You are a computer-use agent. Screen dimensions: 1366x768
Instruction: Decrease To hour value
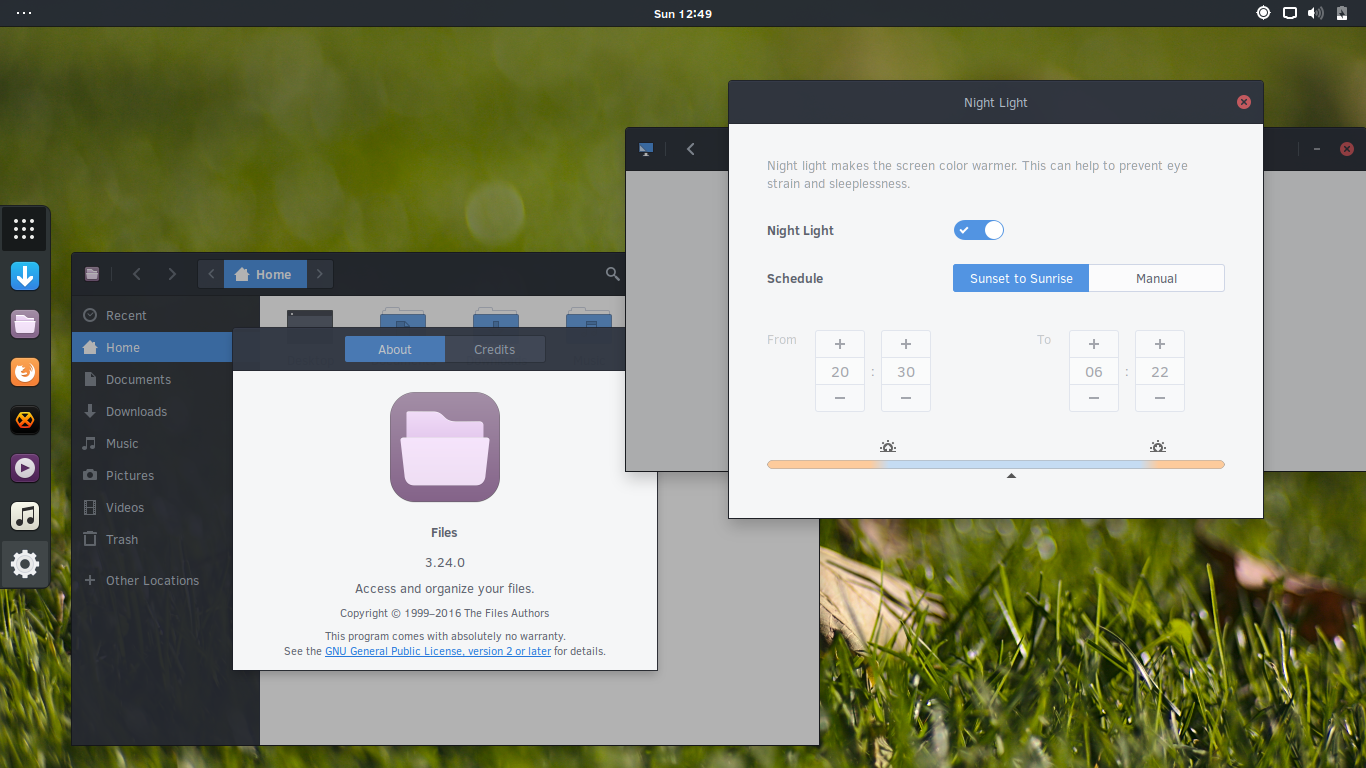(x=1094, y=398)
